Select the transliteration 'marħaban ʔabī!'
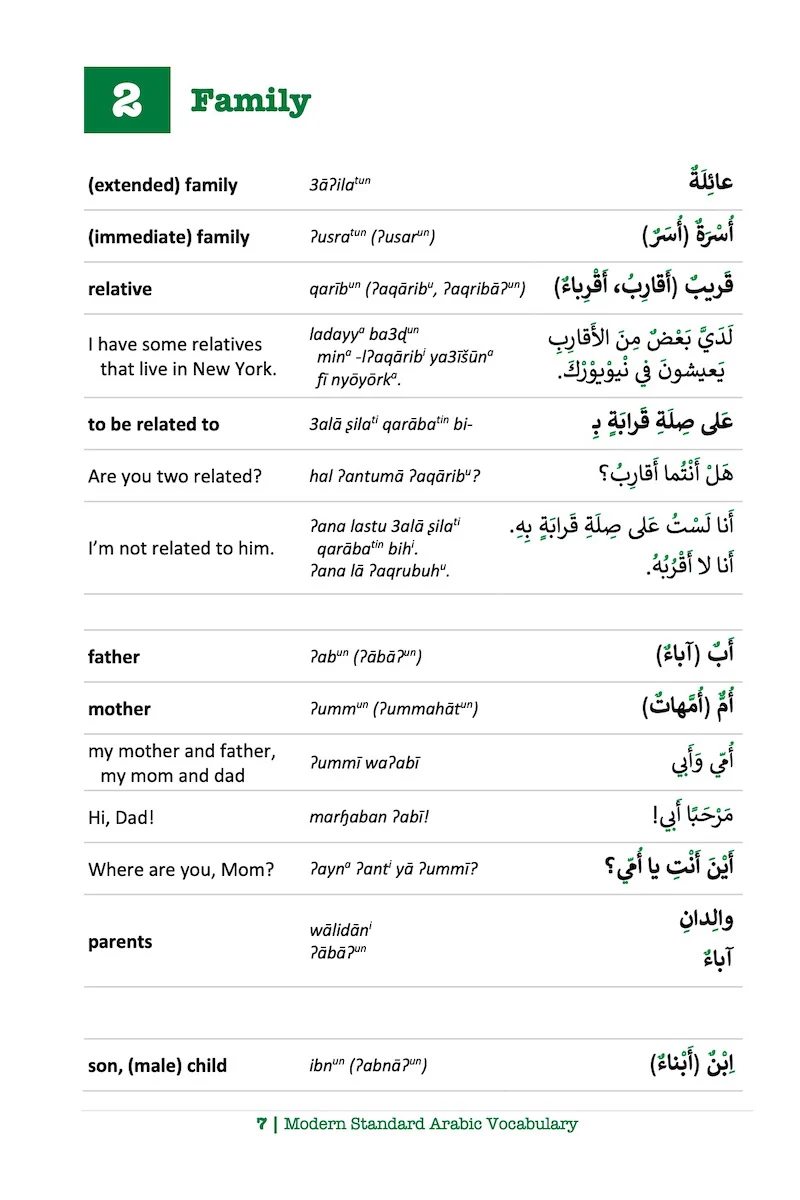The image size is (800, 1200). click(x=369, y=817)
